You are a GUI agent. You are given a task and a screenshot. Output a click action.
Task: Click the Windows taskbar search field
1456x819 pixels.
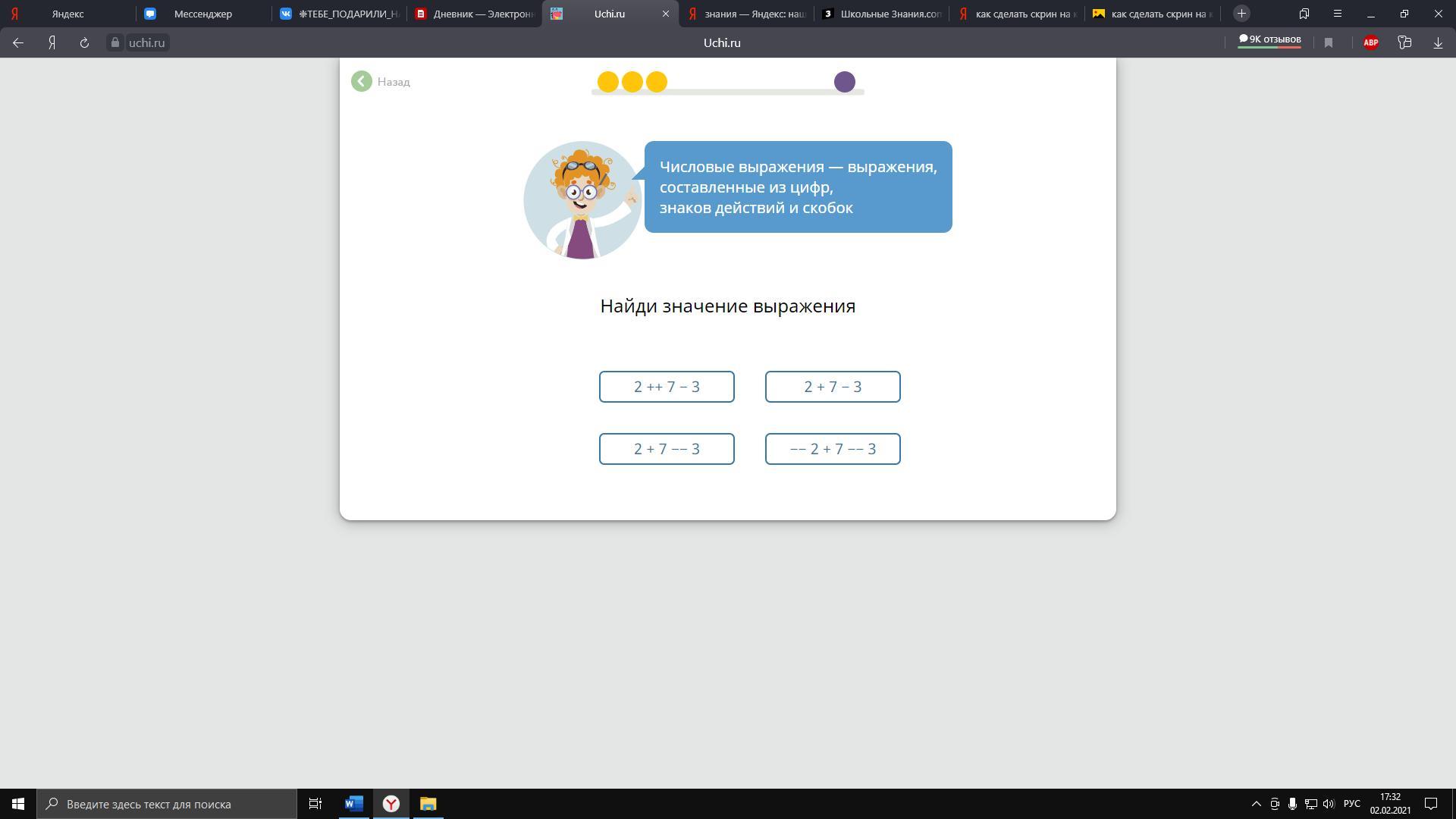[167, 804]
